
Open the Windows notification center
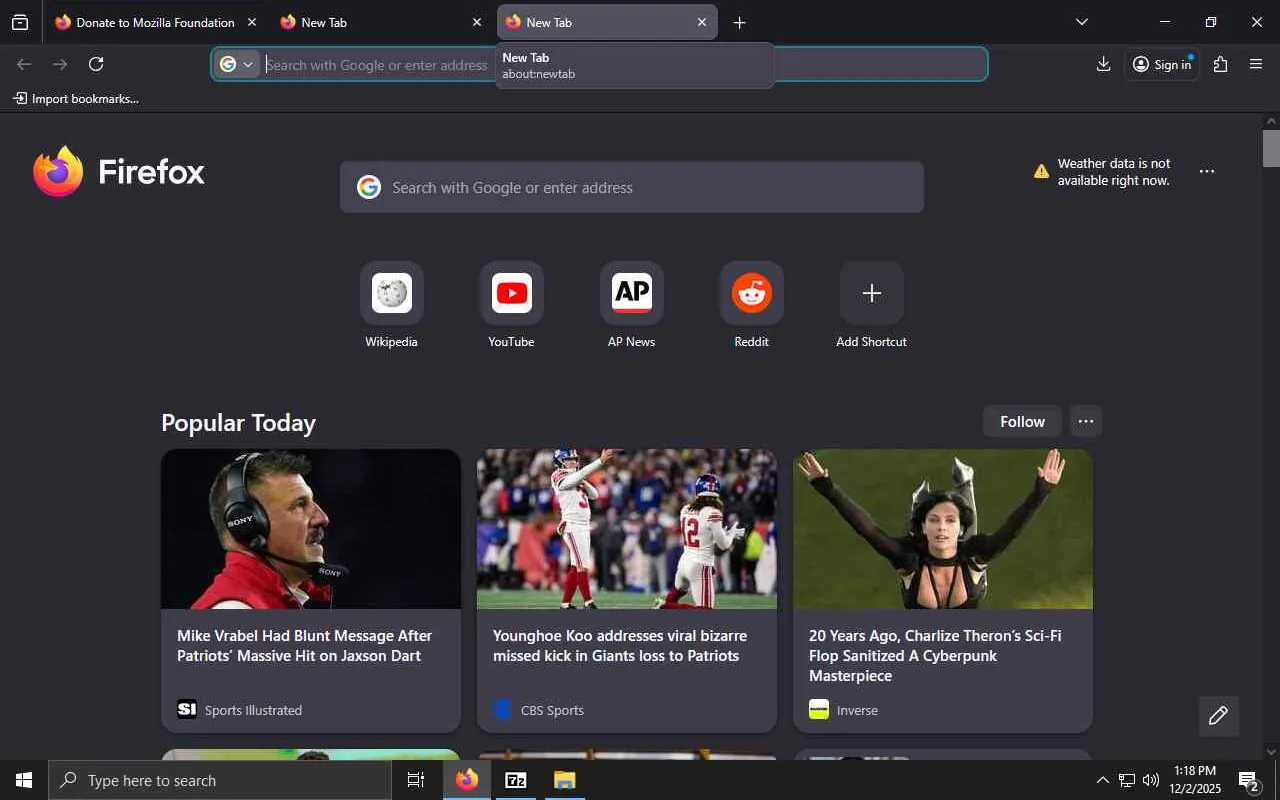click(1250, 780)
